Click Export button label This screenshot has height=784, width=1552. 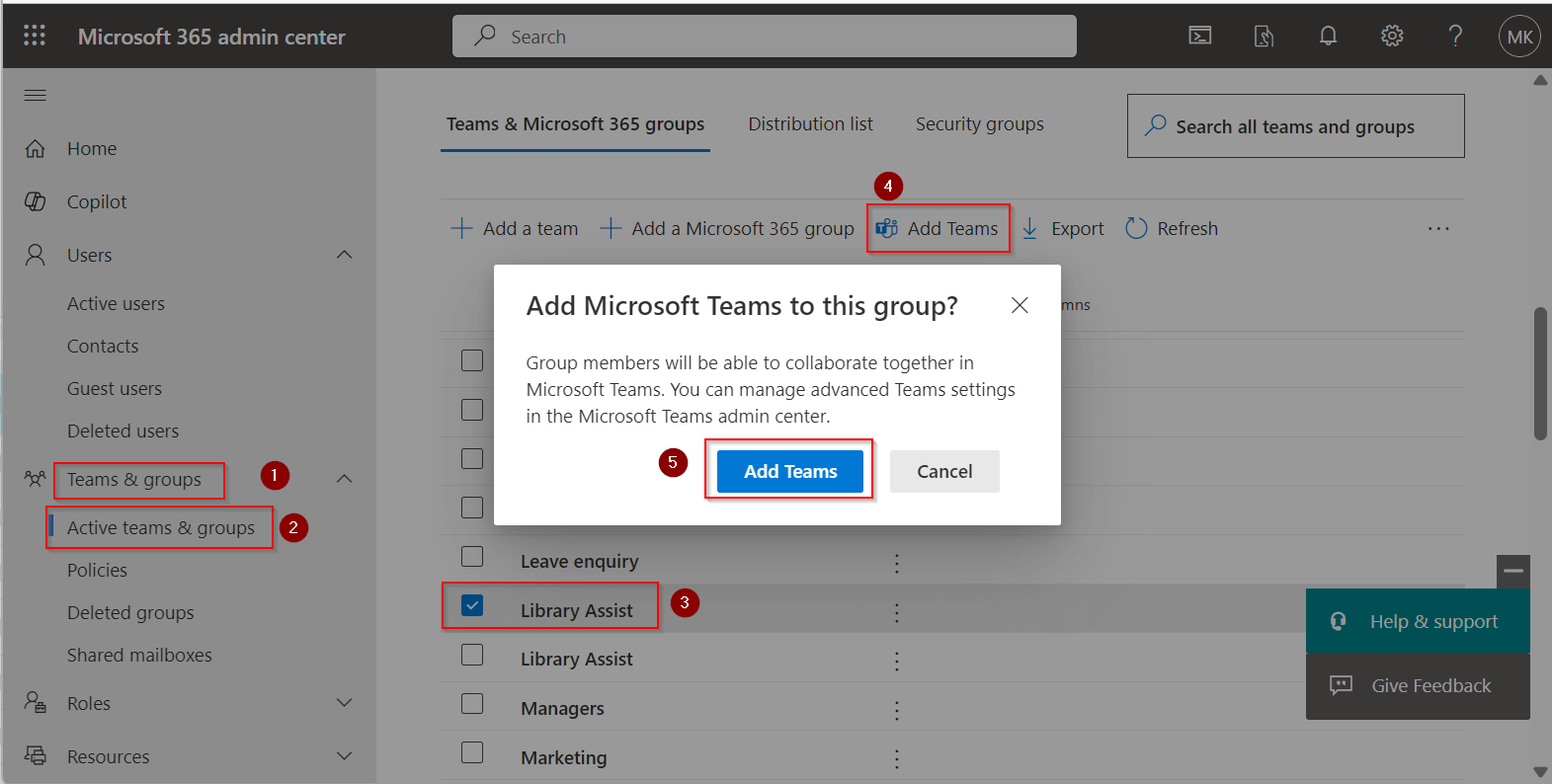[1077, 228]
